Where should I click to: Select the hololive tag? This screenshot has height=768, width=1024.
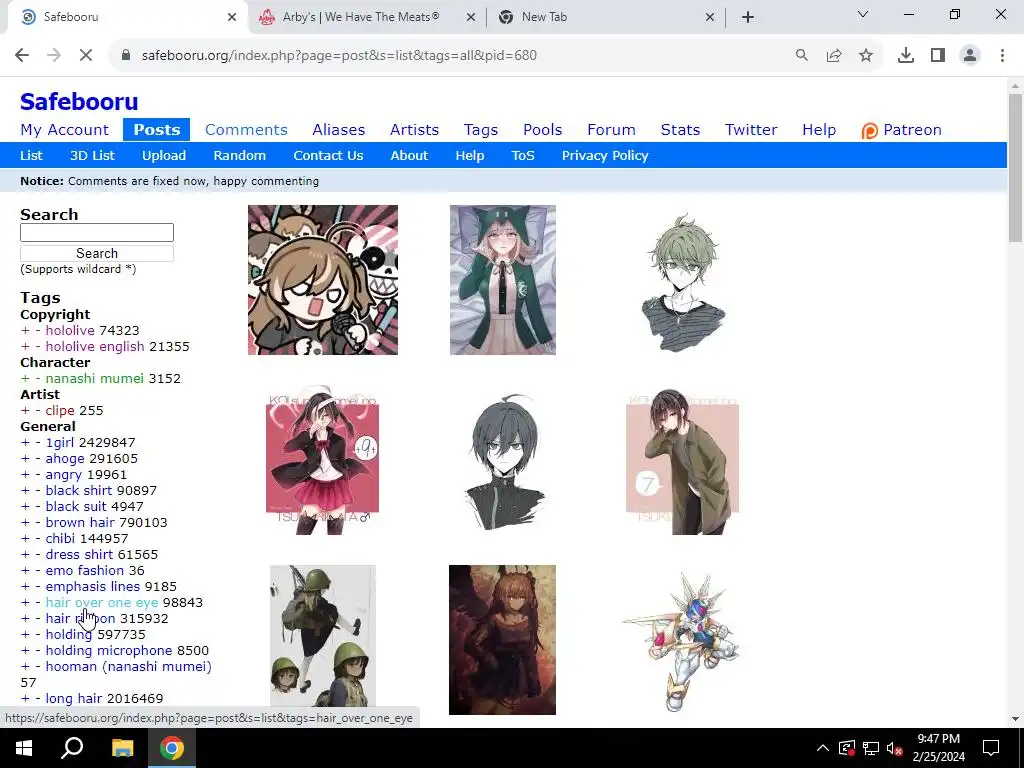(70, 330)
